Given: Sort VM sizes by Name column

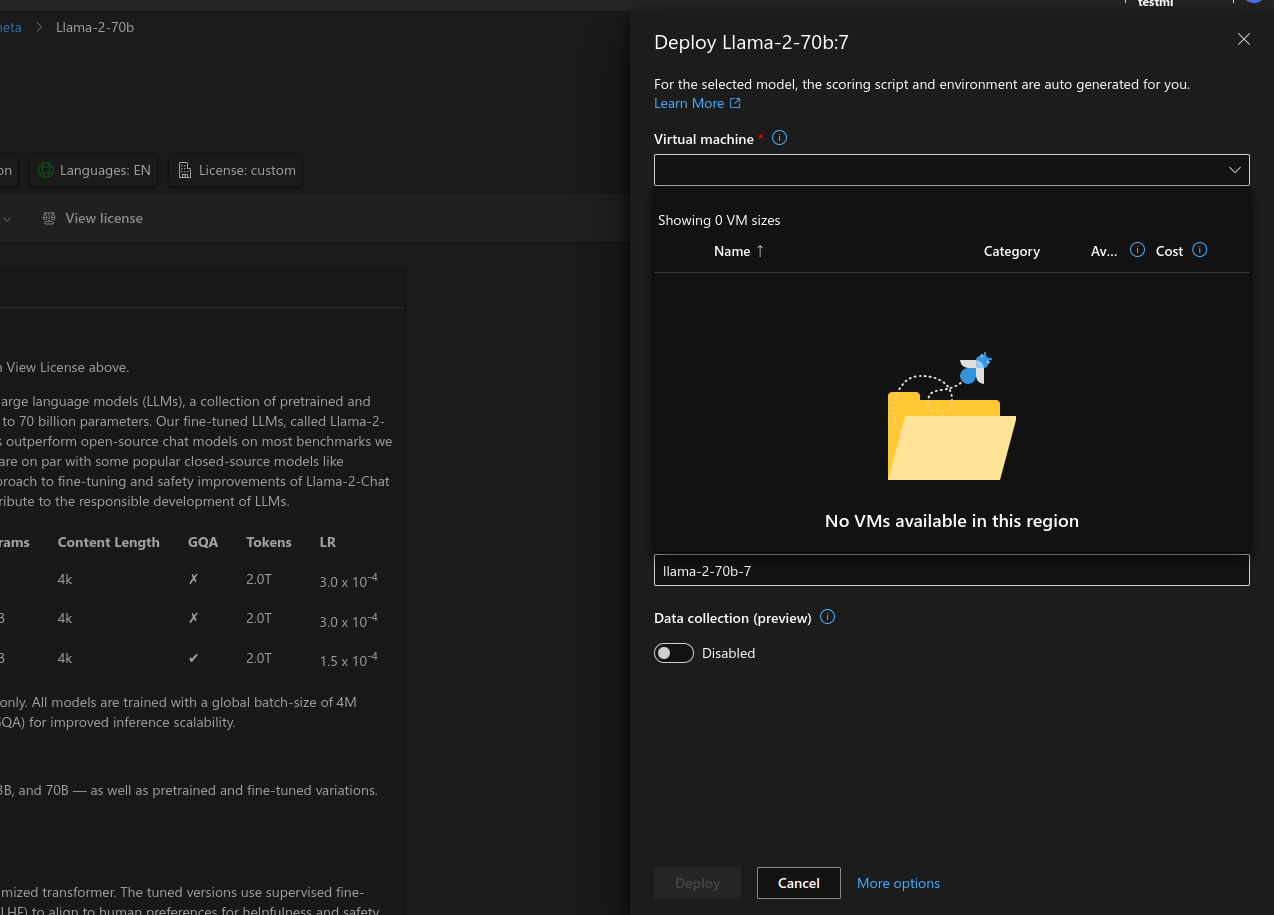Looking at the screenshot, I should pyautogui.click(x=739, y=251).
